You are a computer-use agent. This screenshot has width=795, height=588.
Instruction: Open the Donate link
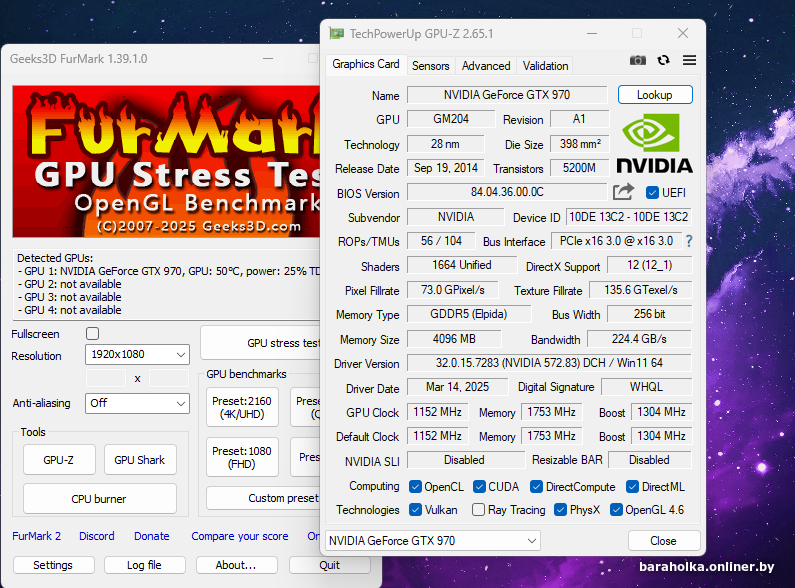(x=152, y=536)
